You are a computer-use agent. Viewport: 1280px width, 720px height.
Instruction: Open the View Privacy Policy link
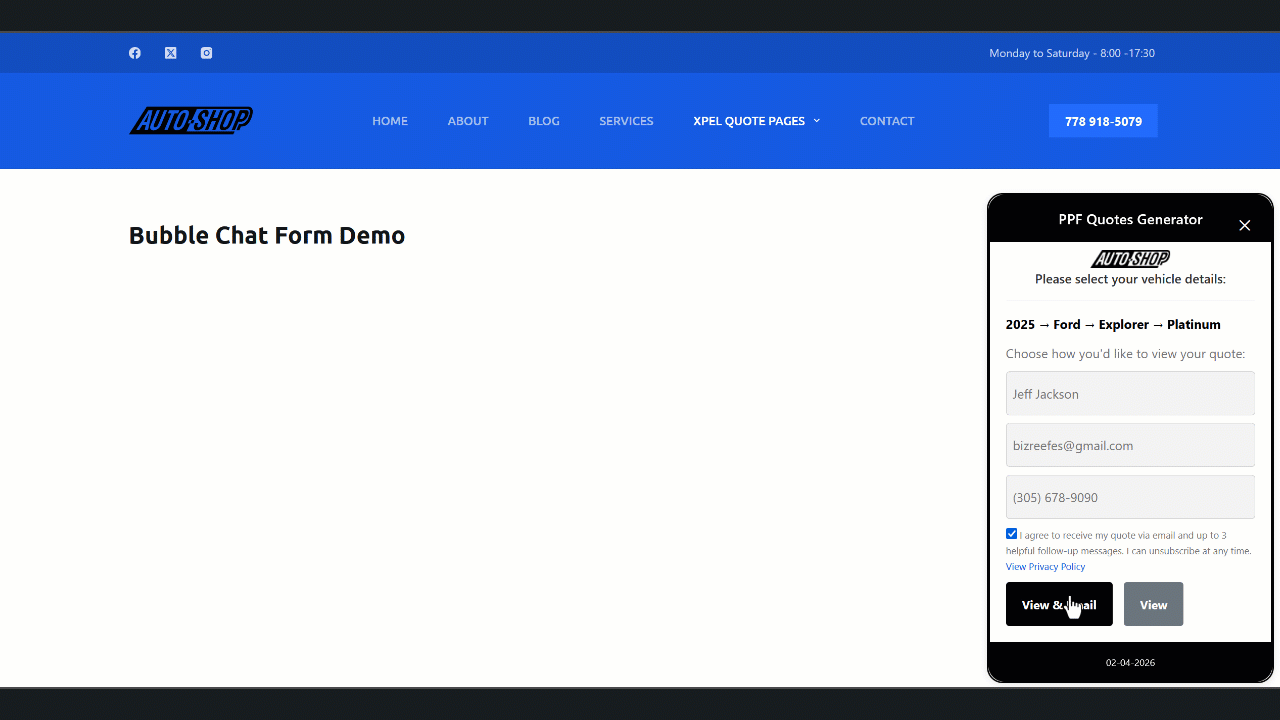point(1045,567)
